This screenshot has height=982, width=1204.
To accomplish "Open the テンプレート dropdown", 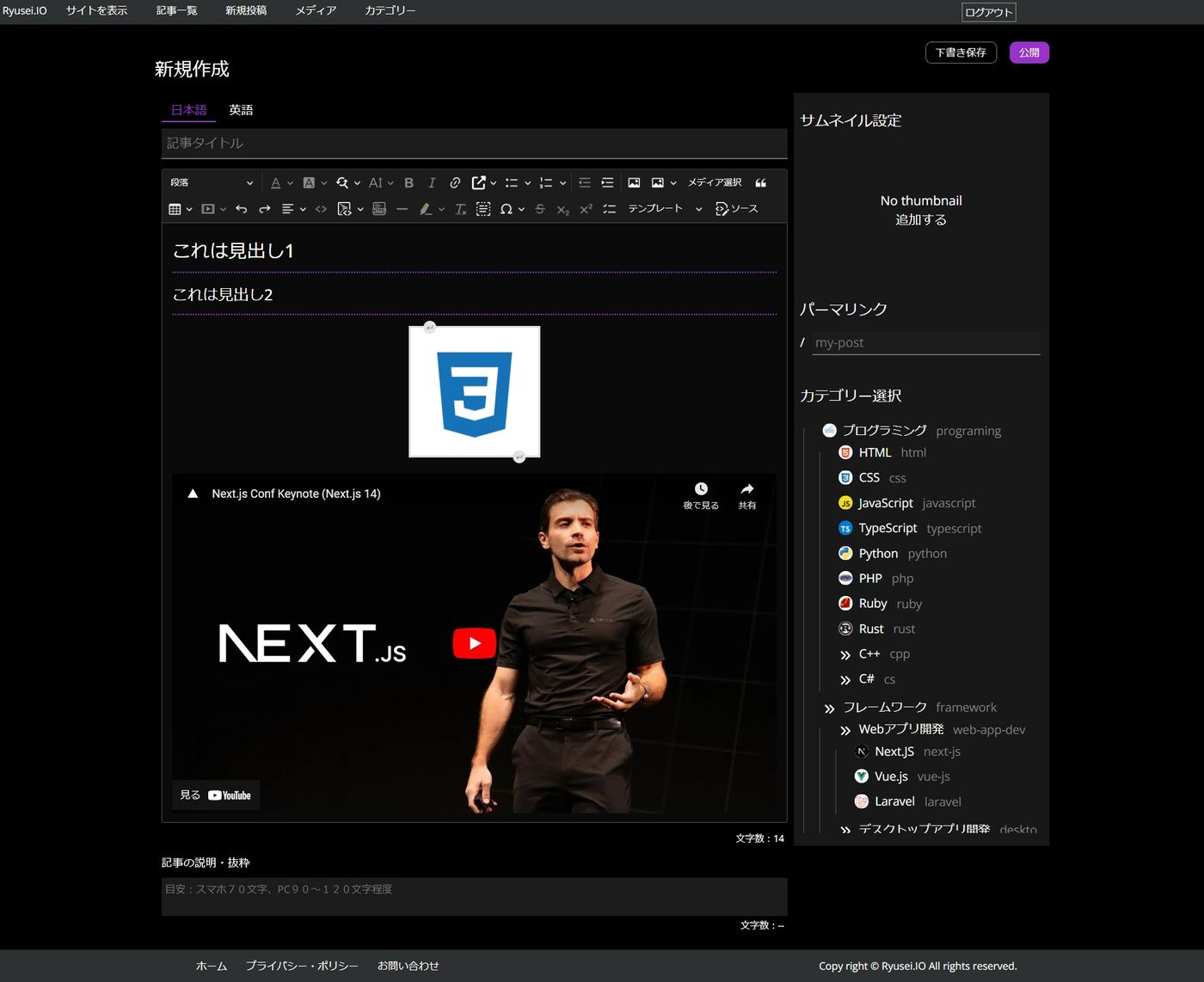I will click(664, 209).
